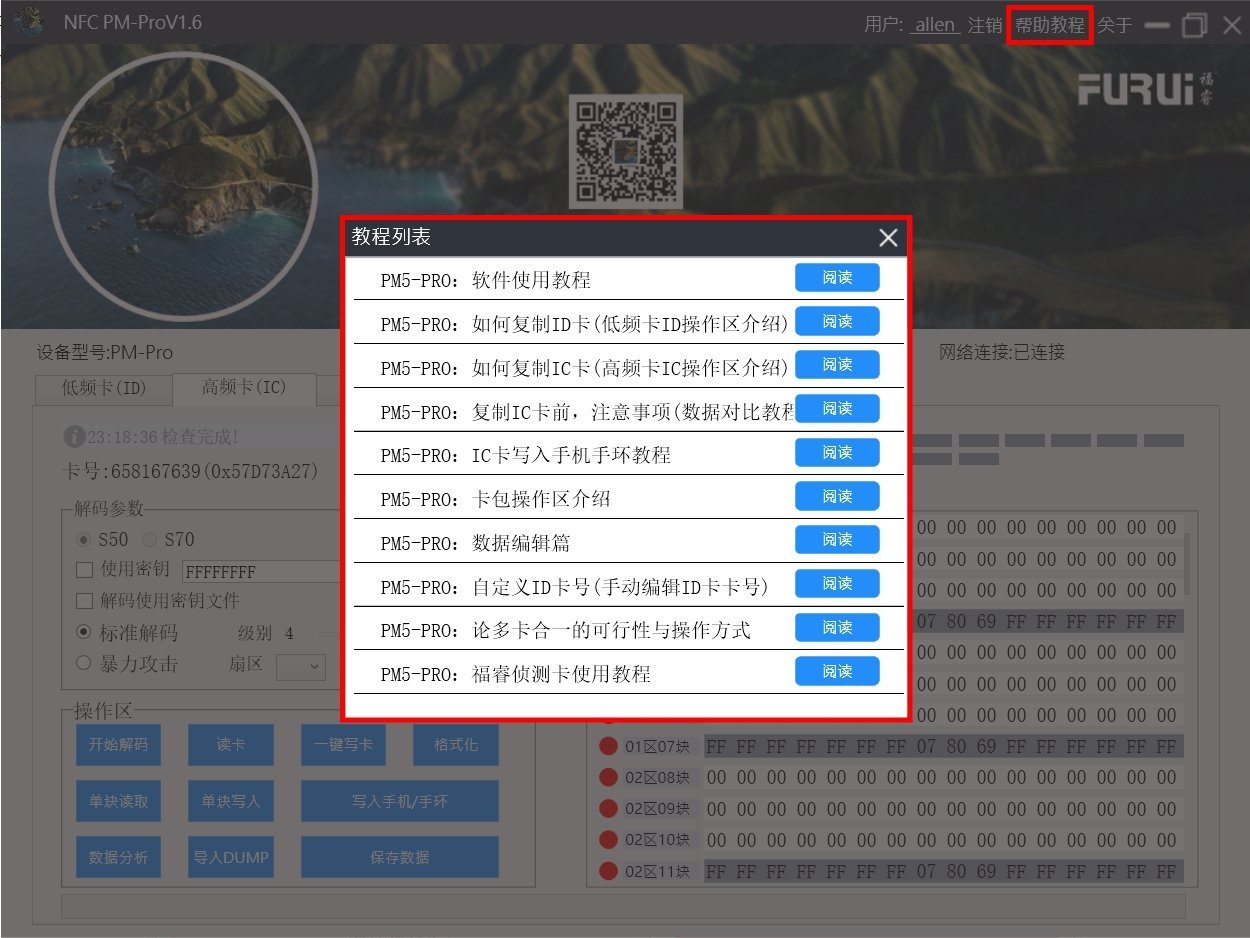This screenshot has width=1250, height=938.
Task: Open the 帮助教程 menu item
Action: pyautogui.click(x=1049, y=25)
